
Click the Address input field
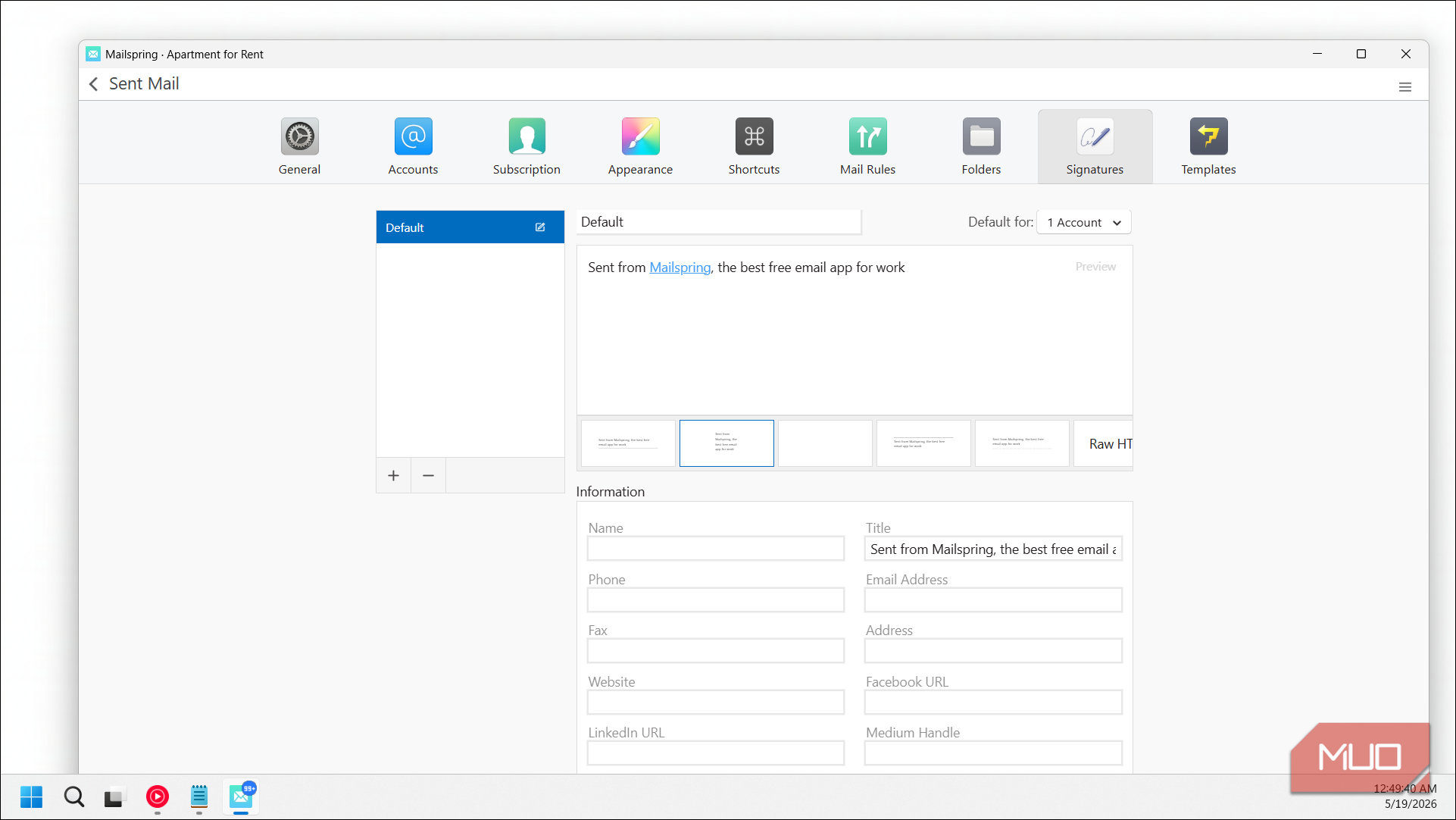click(x=992, y=651)
